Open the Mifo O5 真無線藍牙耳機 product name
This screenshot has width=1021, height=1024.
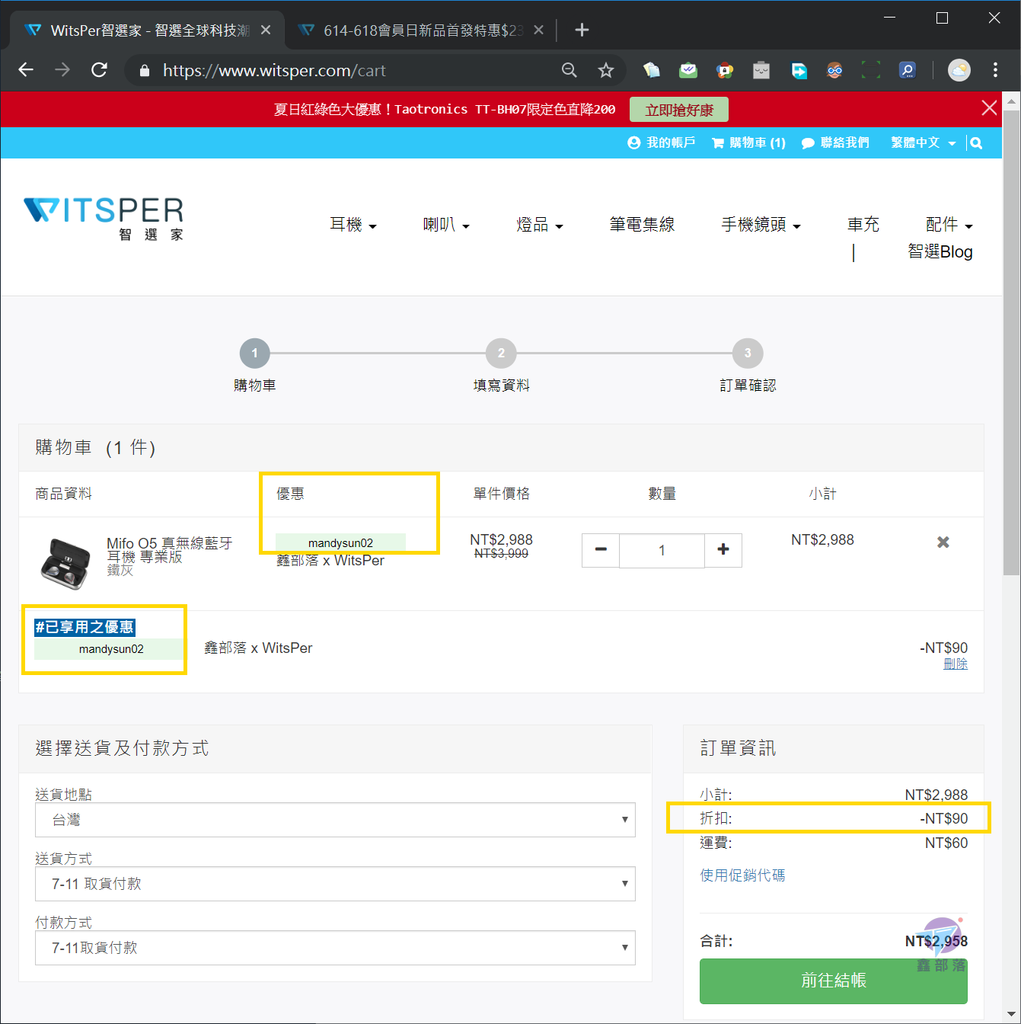point(169,550)
